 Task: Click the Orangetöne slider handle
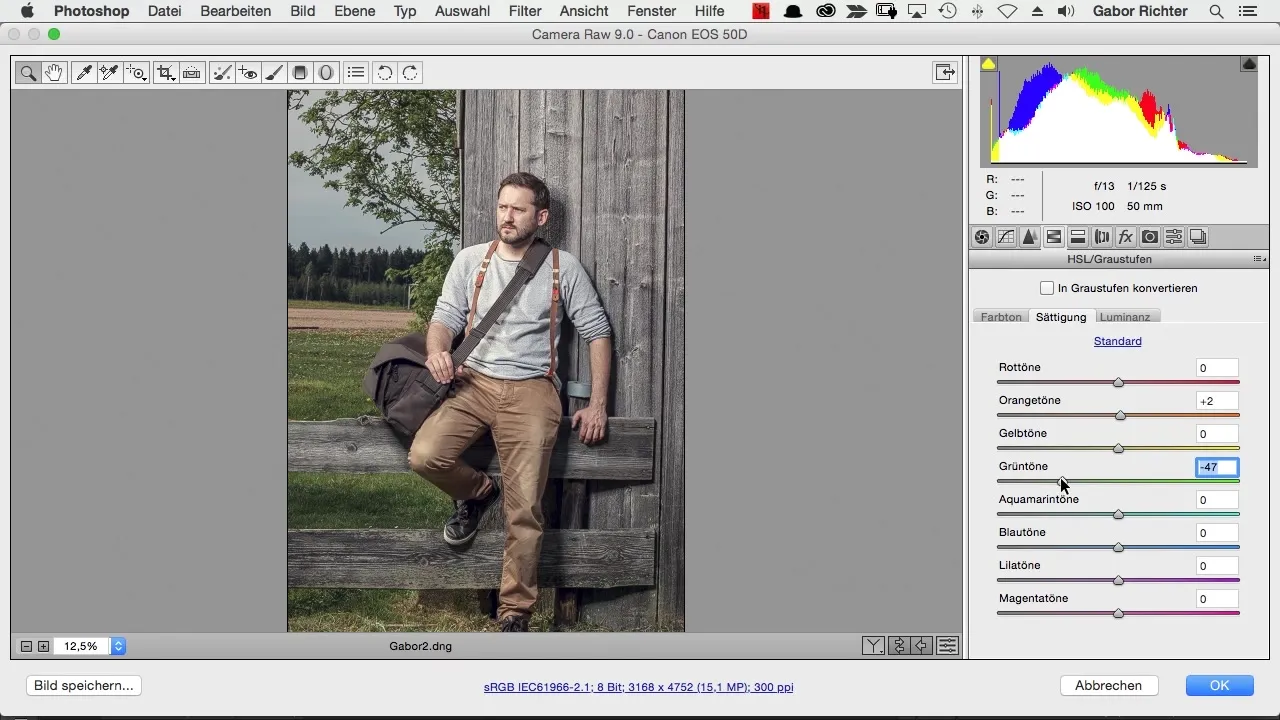pos(1120,415)
